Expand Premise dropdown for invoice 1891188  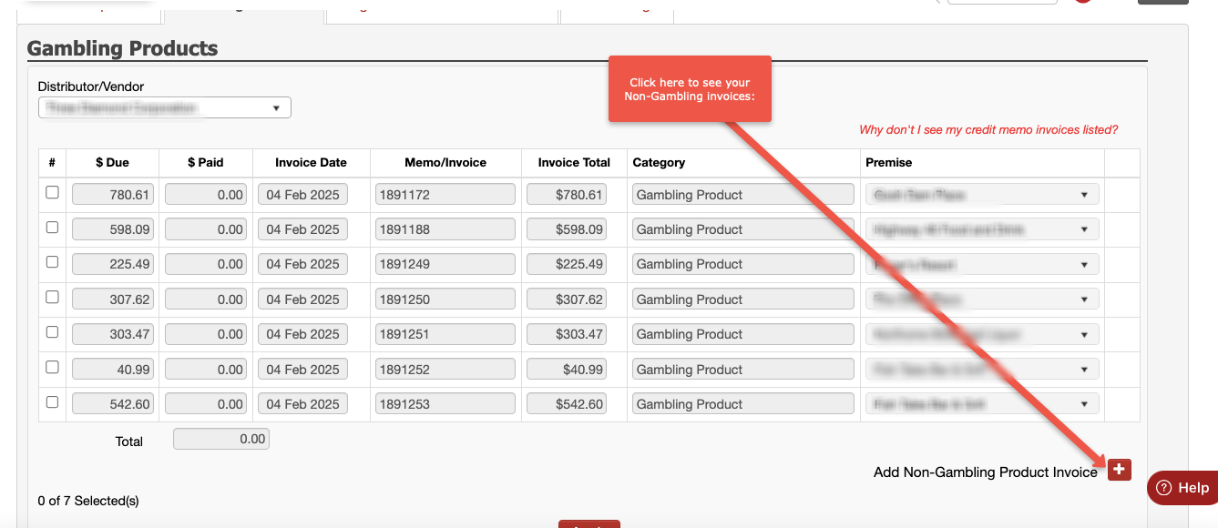(x=982, y=230)
